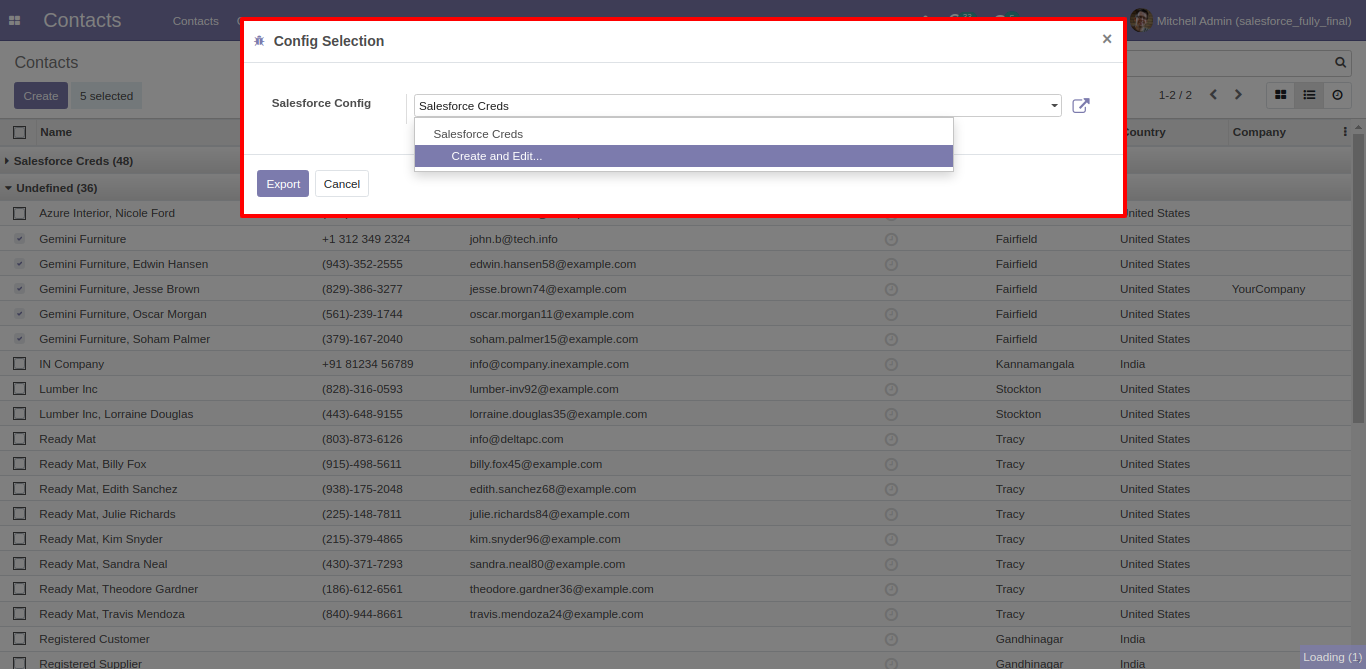This screenshot has width=1366, height=669.
Task: Click sandra.neal80@example.com email cell
Action: click(x=547, y=564)
